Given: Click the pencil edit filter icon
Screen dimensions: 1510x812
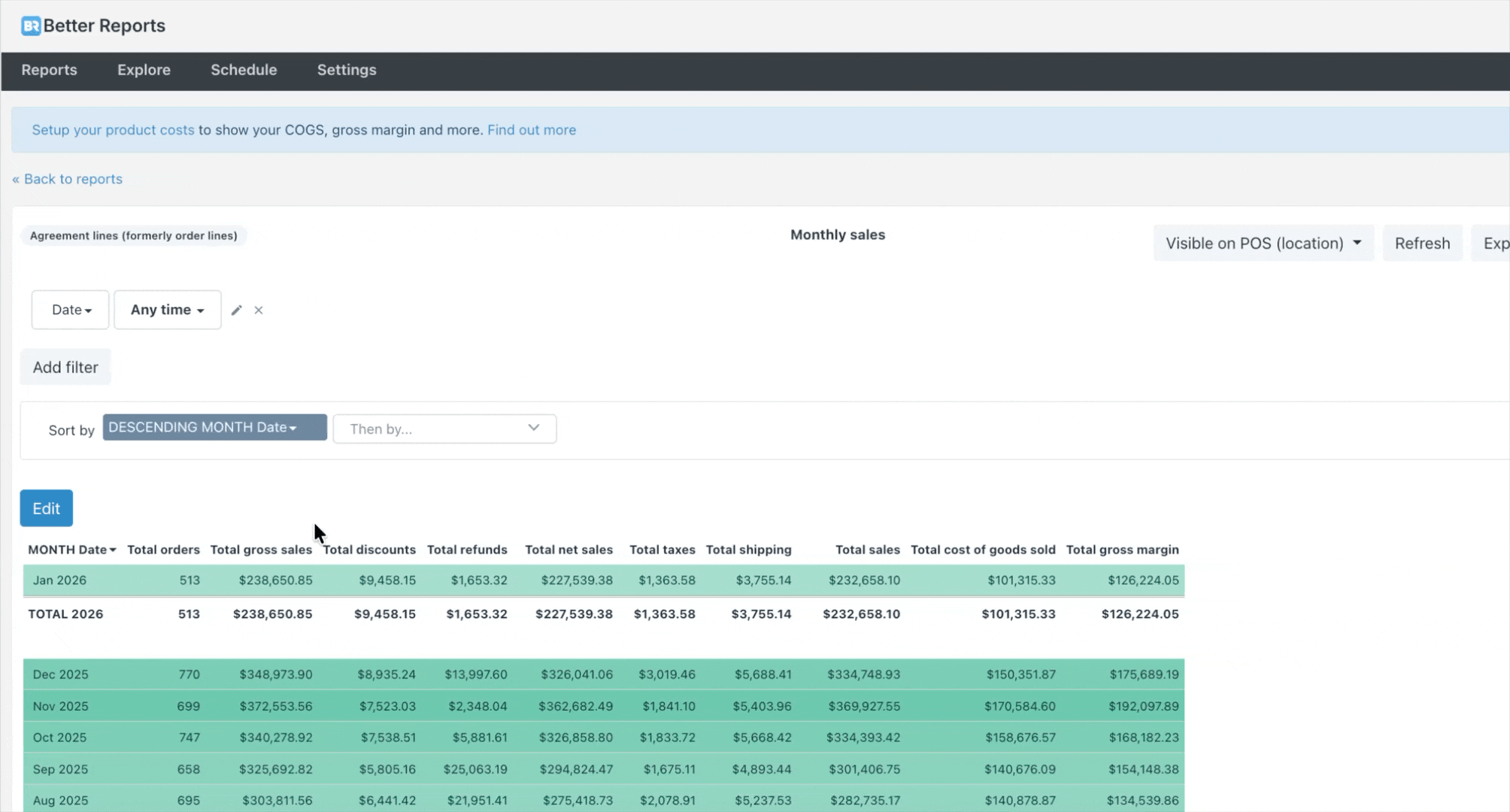Looking at the screenshot, I should point(236,310).
